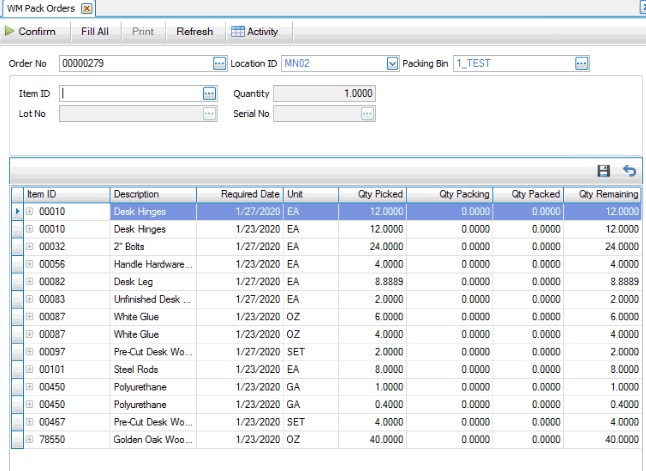This screenshot has height=471, width=646.
Task: Click the Fill All button
Action: 95,32
